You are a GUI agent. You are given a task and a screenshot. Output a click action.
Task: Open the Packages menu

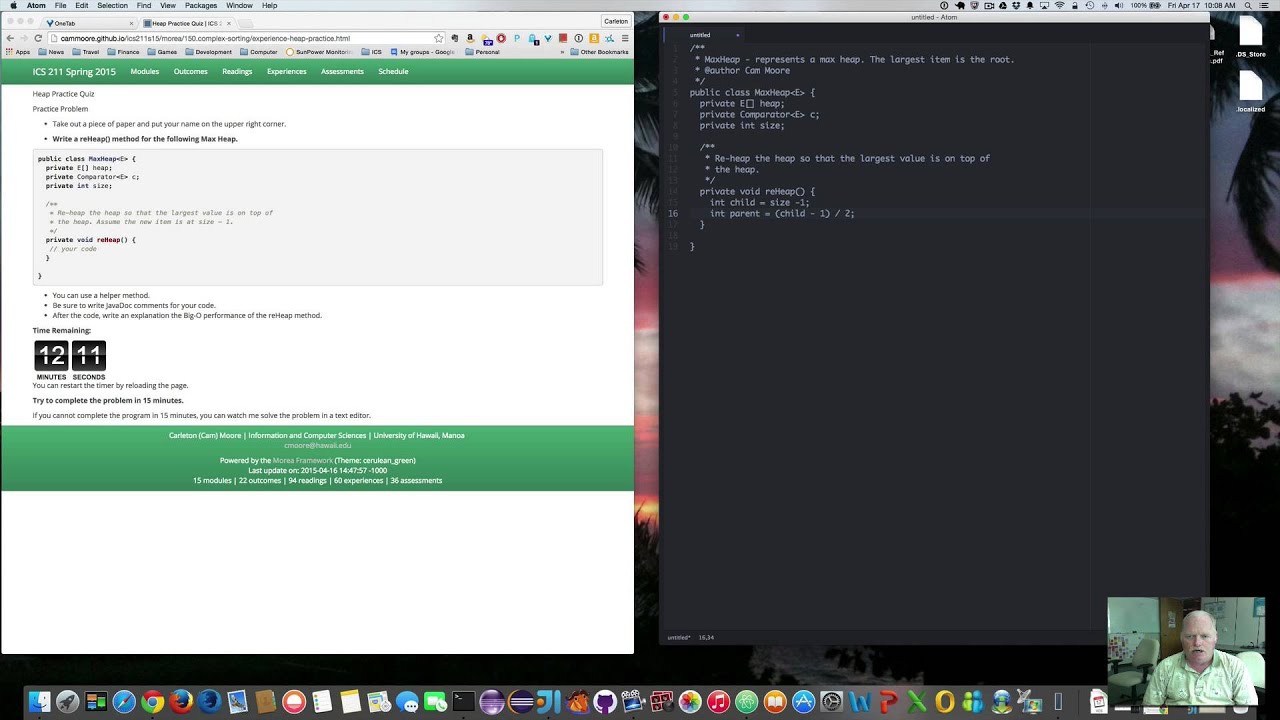[201, 6]
